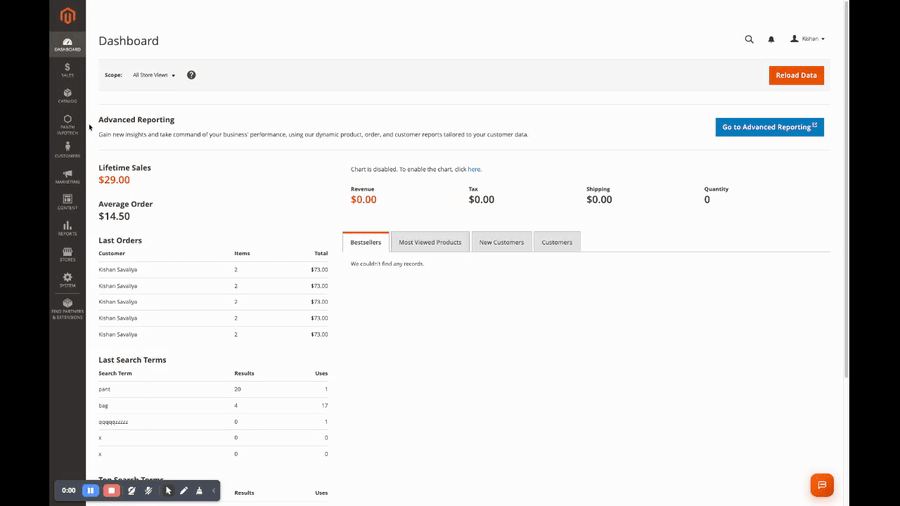Click the Dashboard page title

point(129,41)
